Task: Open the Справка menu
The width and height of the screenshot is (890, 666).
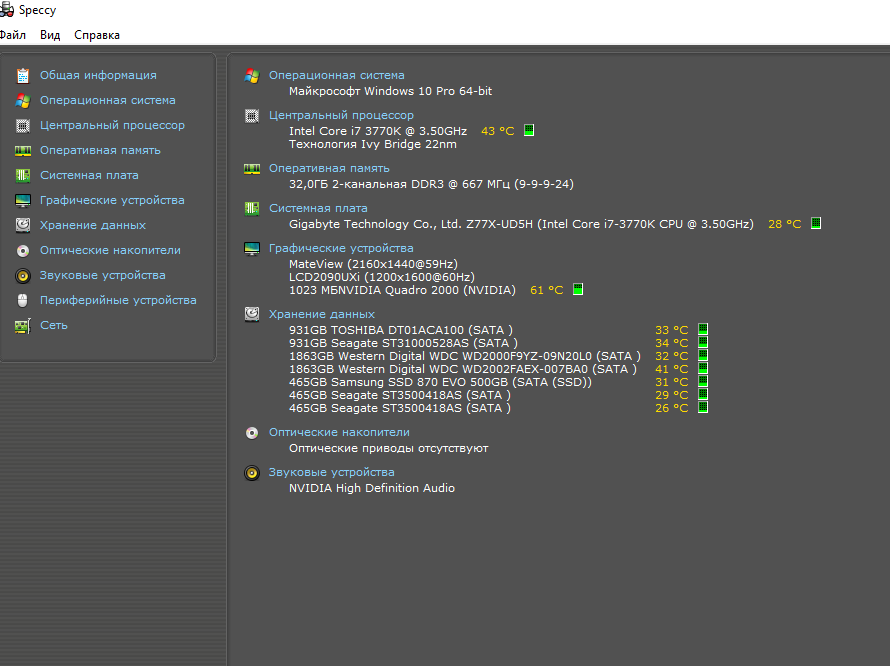Action: (97, 35)
